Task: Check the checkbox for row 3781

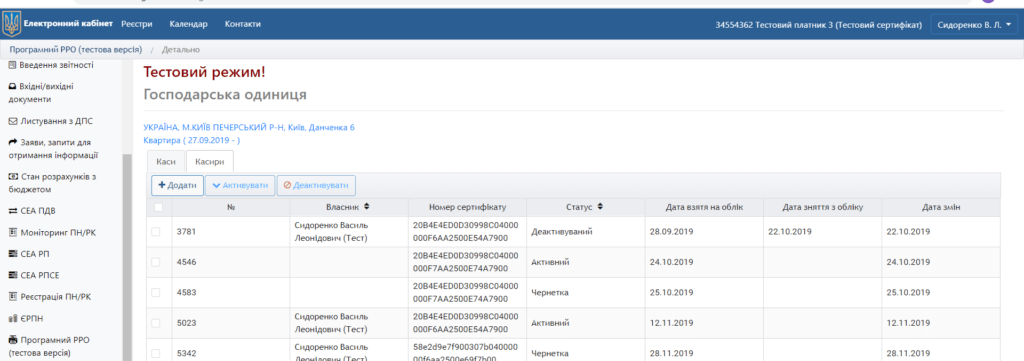Action: [155, 232]
